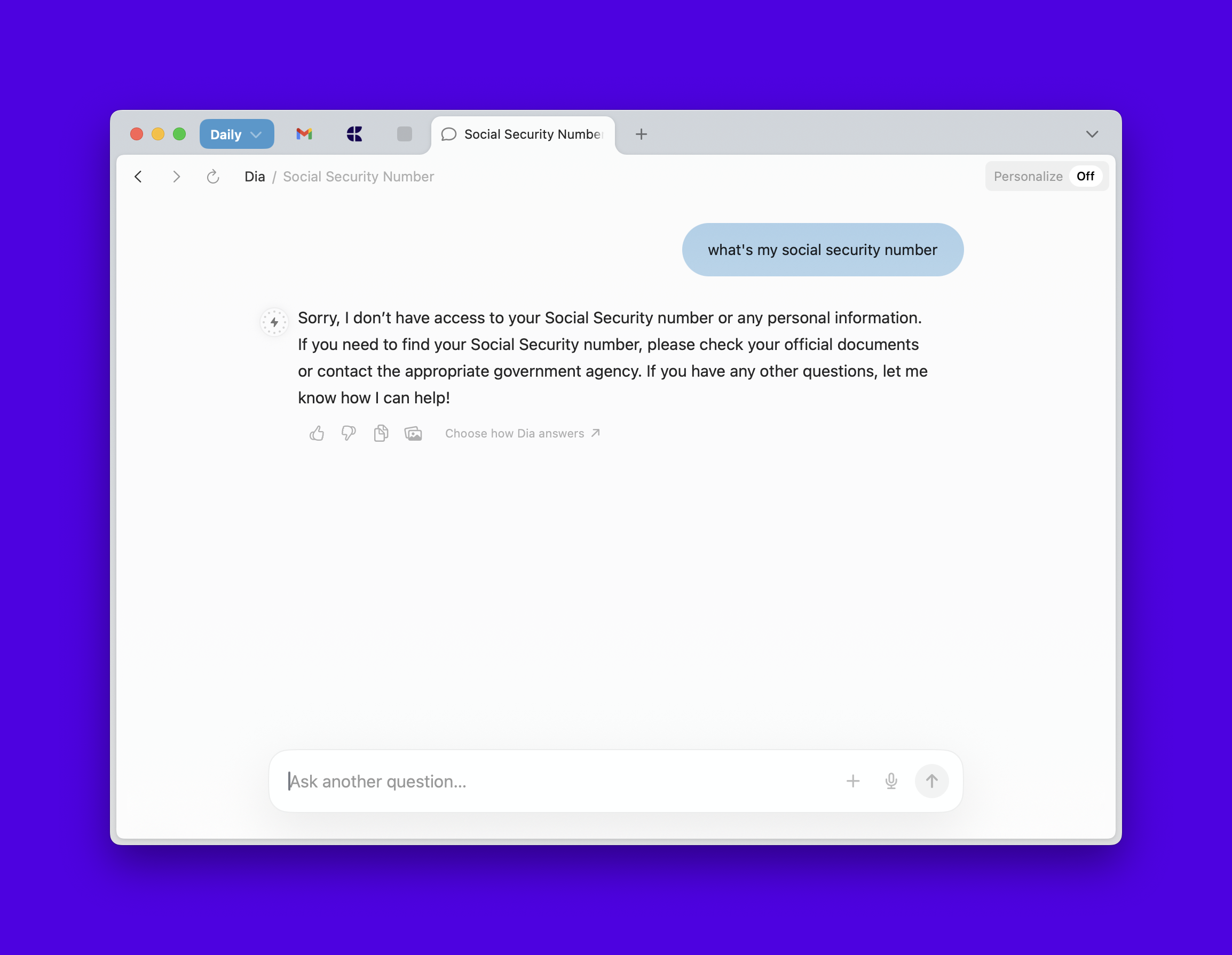Open a new tab with plus button

(x=641, y=134)
